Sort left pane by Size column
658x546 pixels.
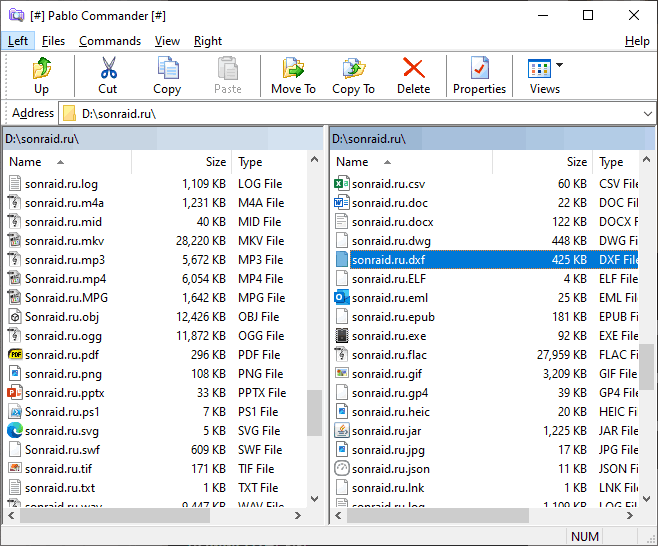tap(182, 162)
